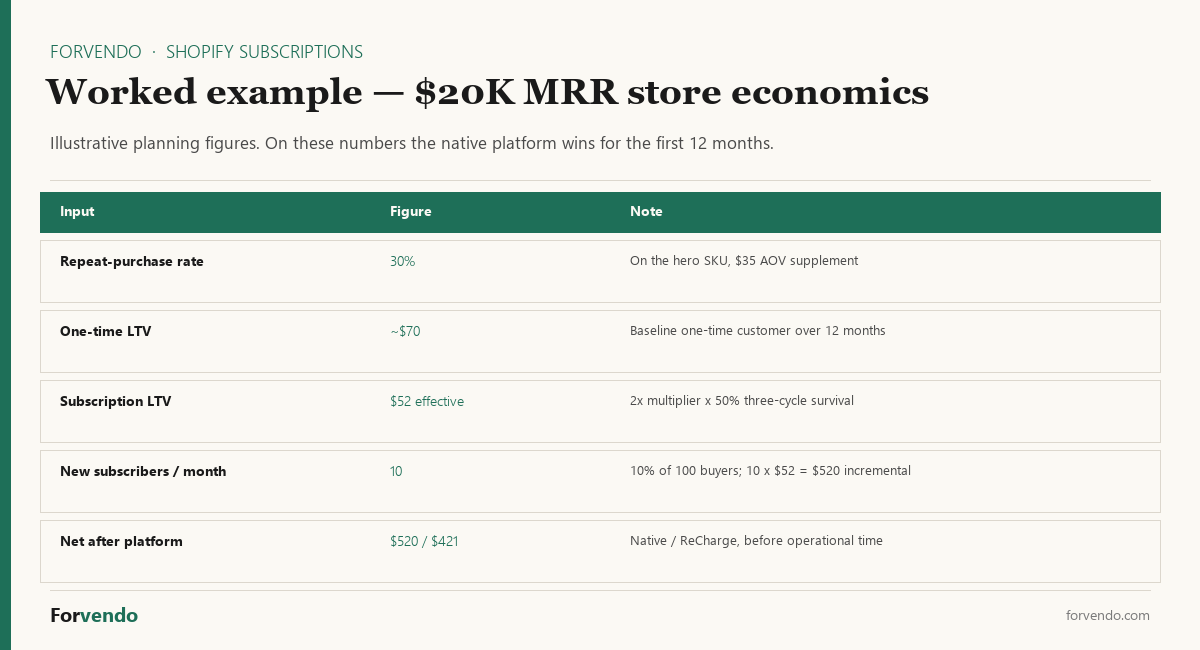Screen dimensions: 1200x650
Task: Click the 'Illustrative planning figures' subtitle sentence
Action: [412, 143]
